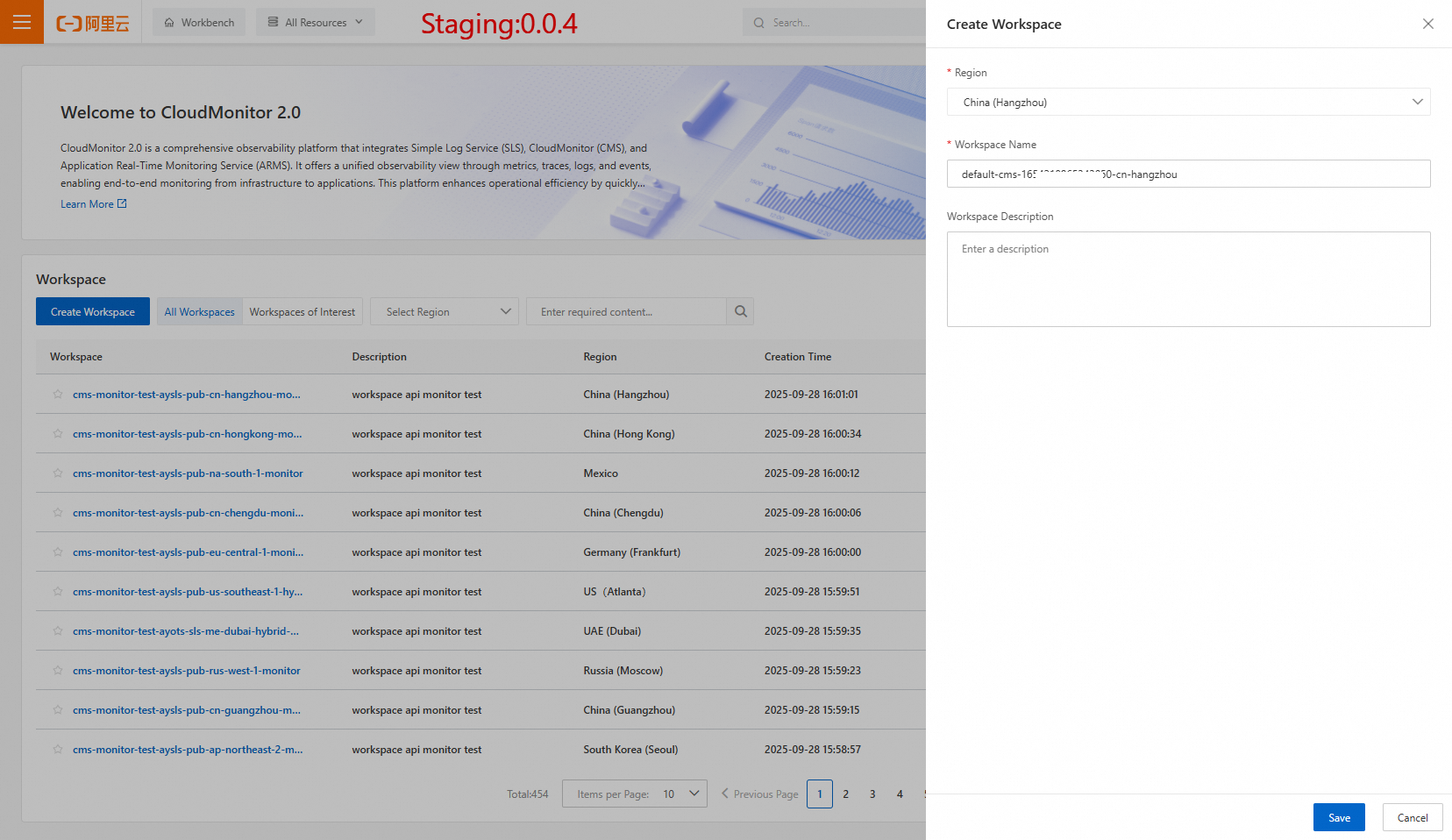
Task: Click the search magnifier button in workspace filter
Action: click(741, 311)
